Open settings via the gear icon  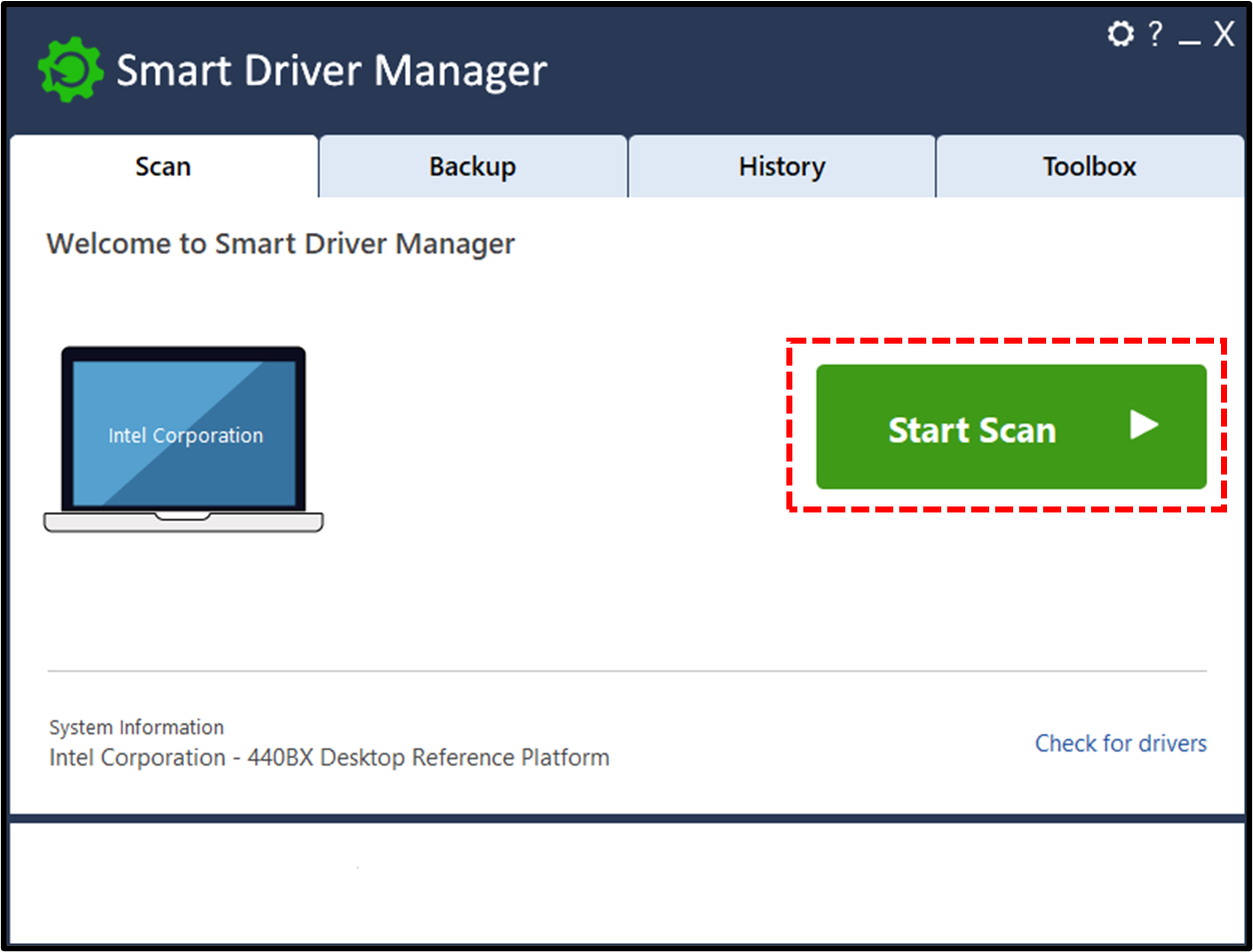pyautogui.click(x=1121, y=34)
